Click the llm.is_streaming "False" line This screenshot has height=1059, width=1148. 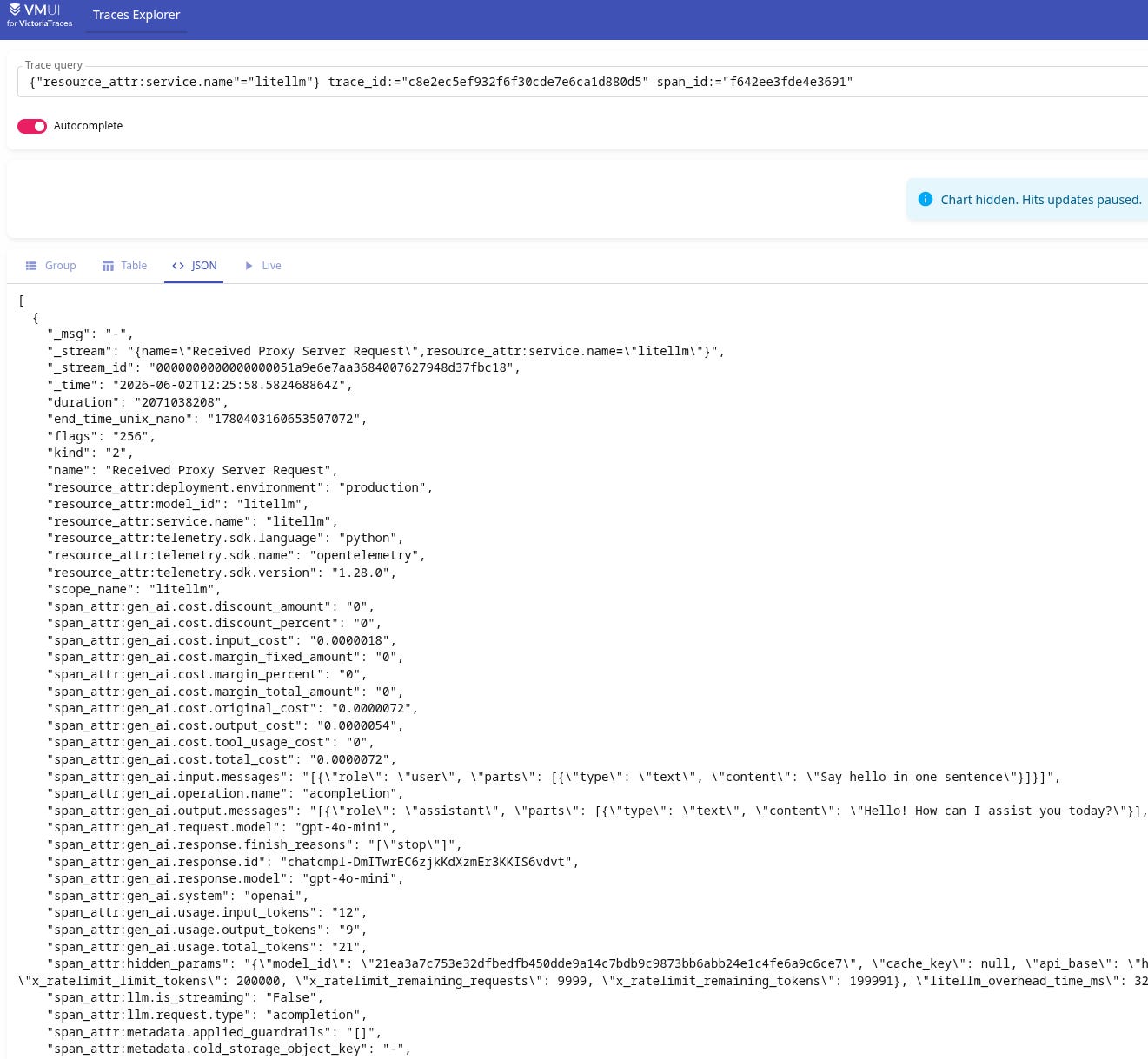pos(185,997)
